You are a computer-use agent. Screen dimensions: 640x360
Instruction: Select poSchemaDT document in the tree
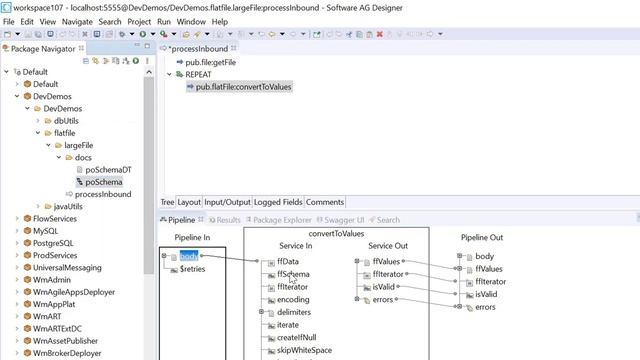(x=108, y=170)
